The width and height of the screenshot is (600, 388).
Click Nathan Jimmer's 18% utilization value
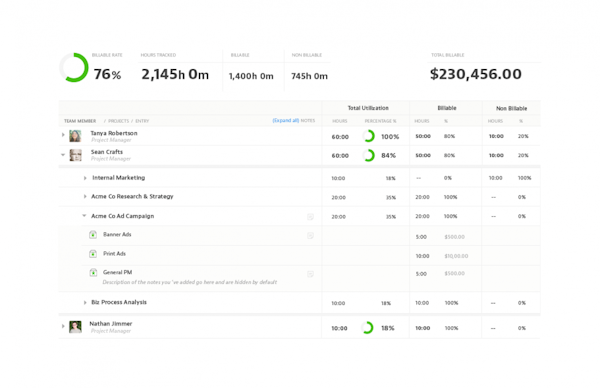click(x=388, y=328)
